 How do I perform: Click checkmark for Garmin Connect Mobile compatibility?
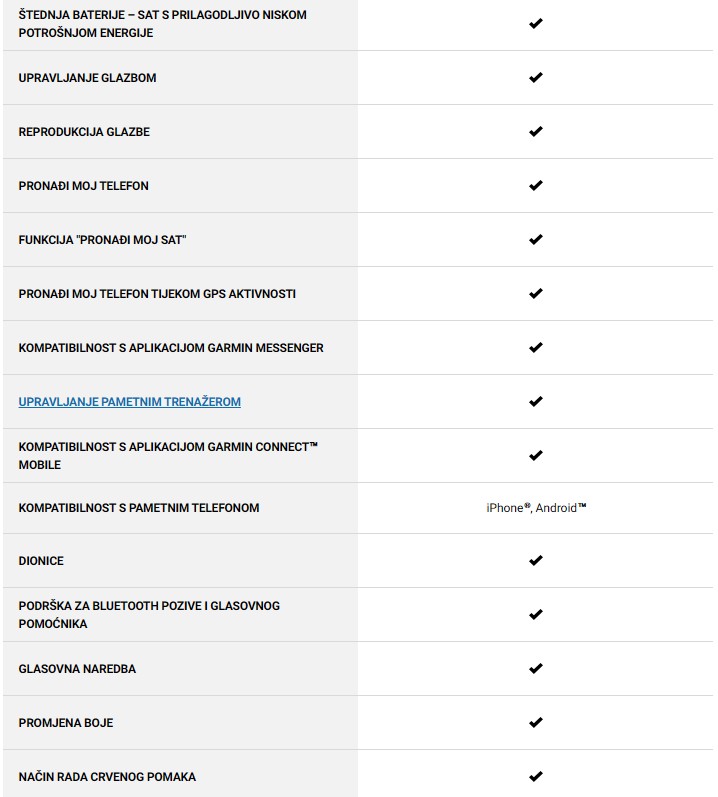pos(535,455)
